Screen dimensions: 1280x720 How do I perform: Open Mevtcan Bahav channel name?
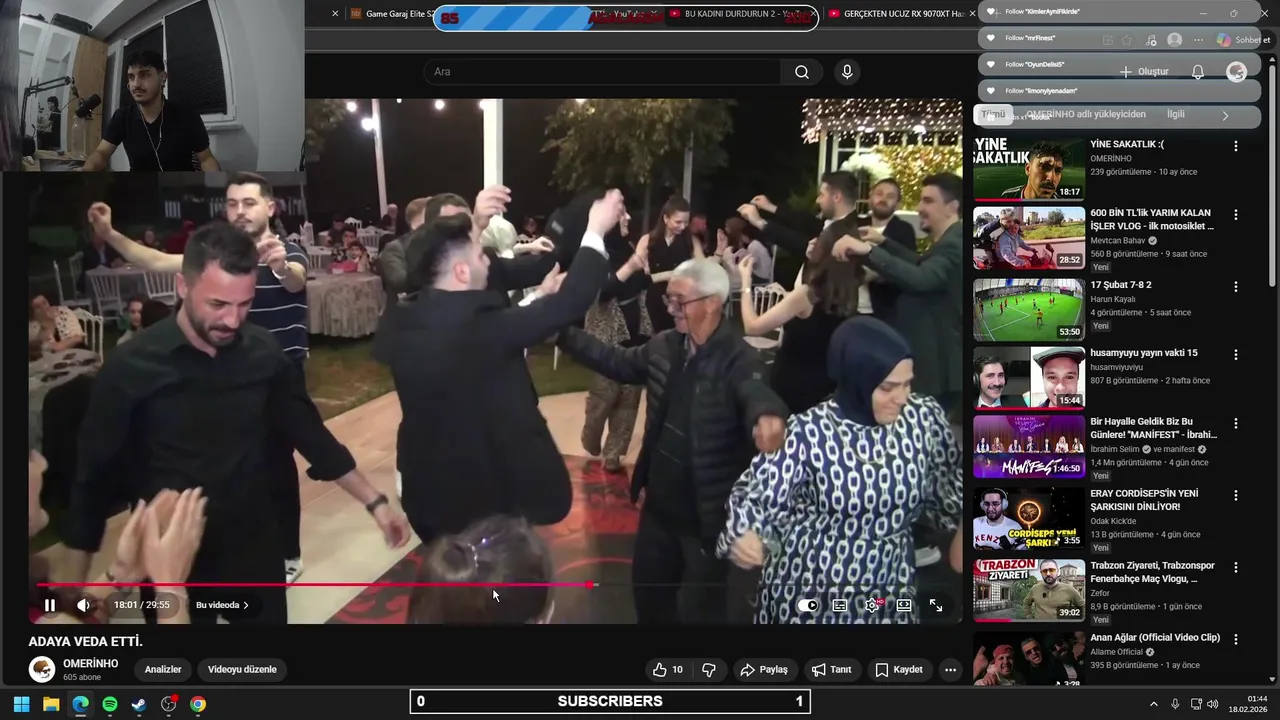point(1118,241)
